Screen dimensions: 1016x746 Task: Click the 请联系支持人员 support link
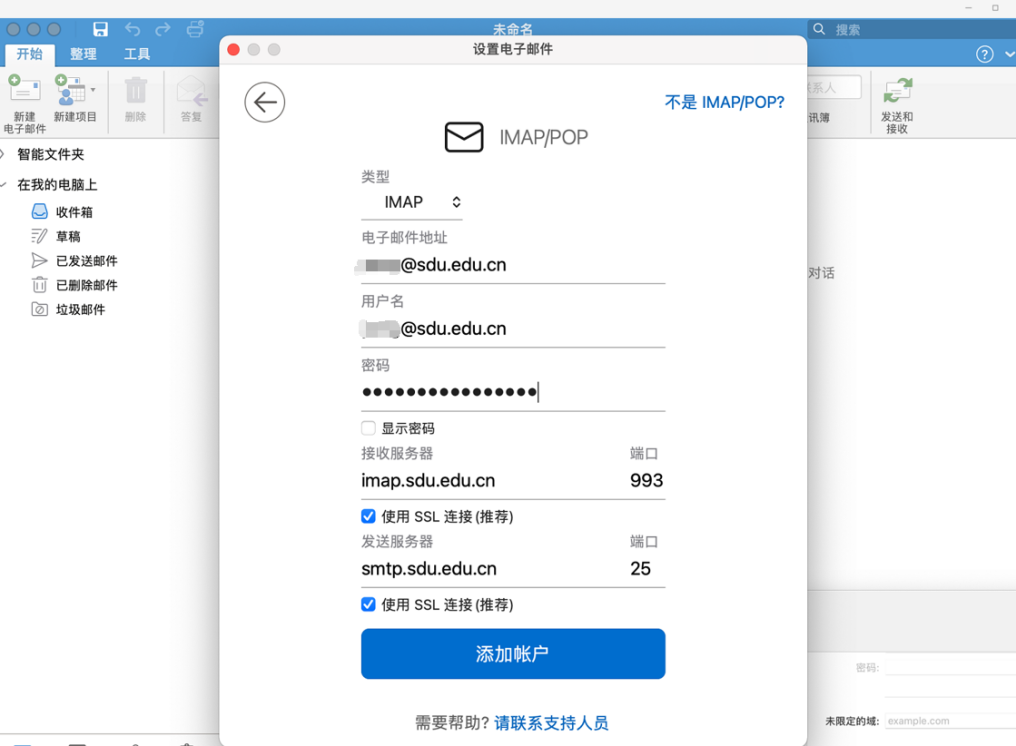click(x=551, y=723)
